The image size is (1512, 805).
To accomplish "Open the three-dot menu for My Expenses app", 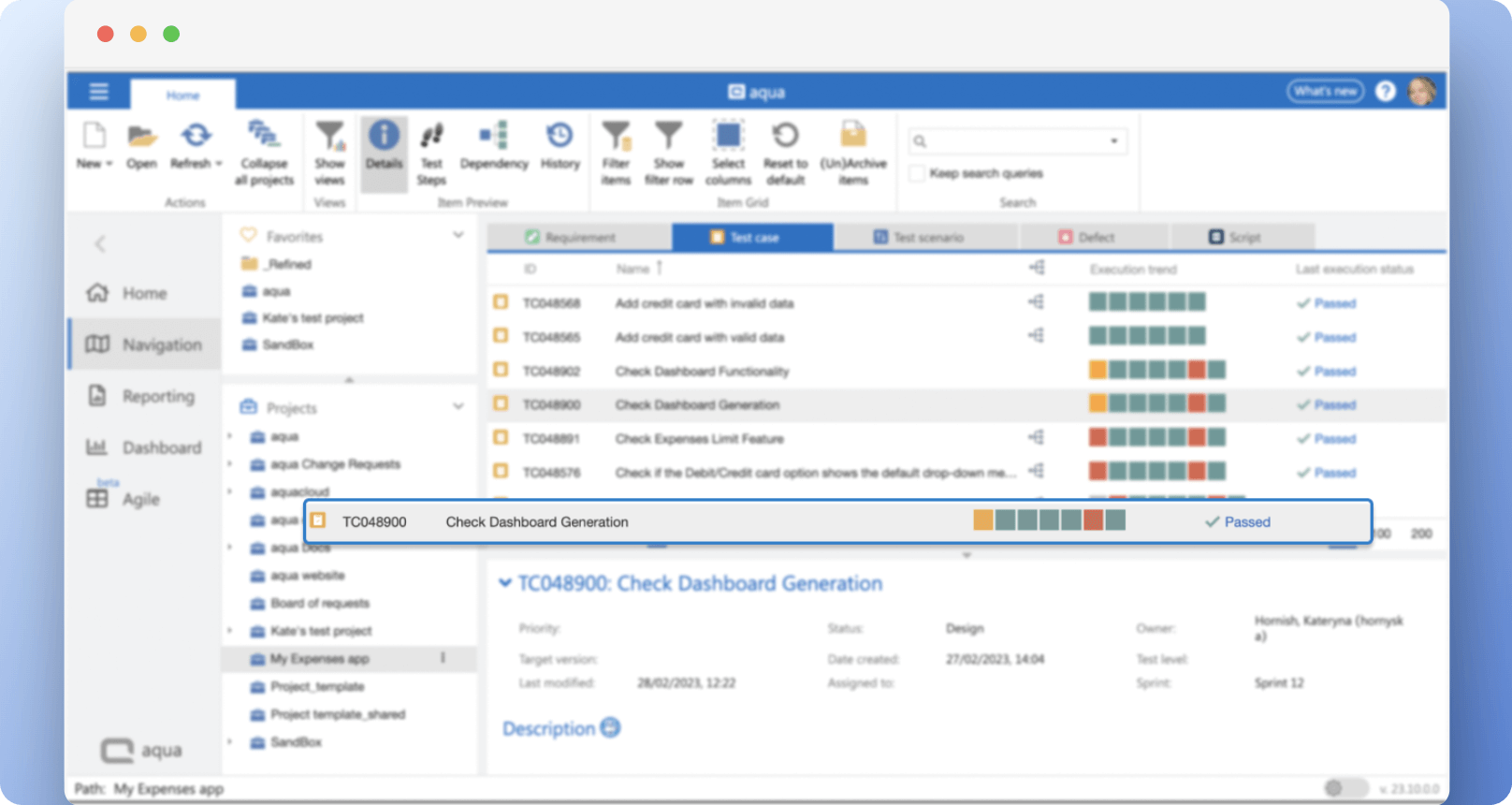I will [x=443, y=658].
